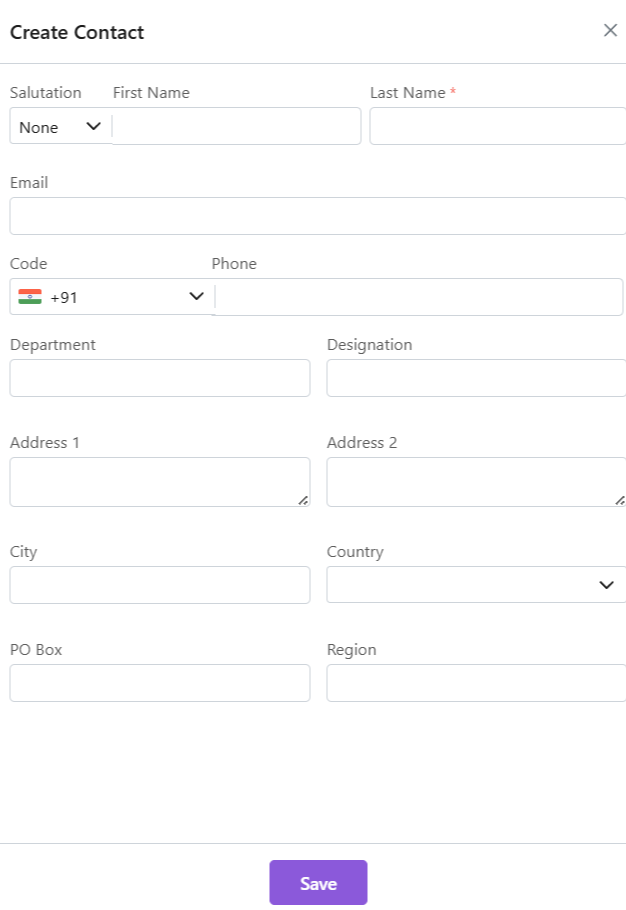
Task: Grab the Address 1 resize handle
Action: [303, 499]
